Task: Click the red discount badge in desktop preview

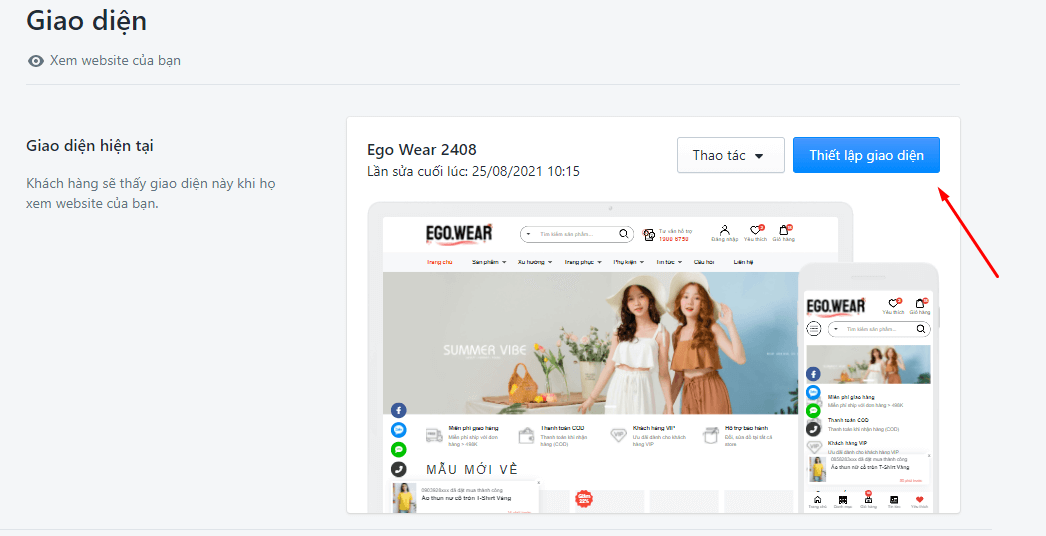Action: coord(584,498)
